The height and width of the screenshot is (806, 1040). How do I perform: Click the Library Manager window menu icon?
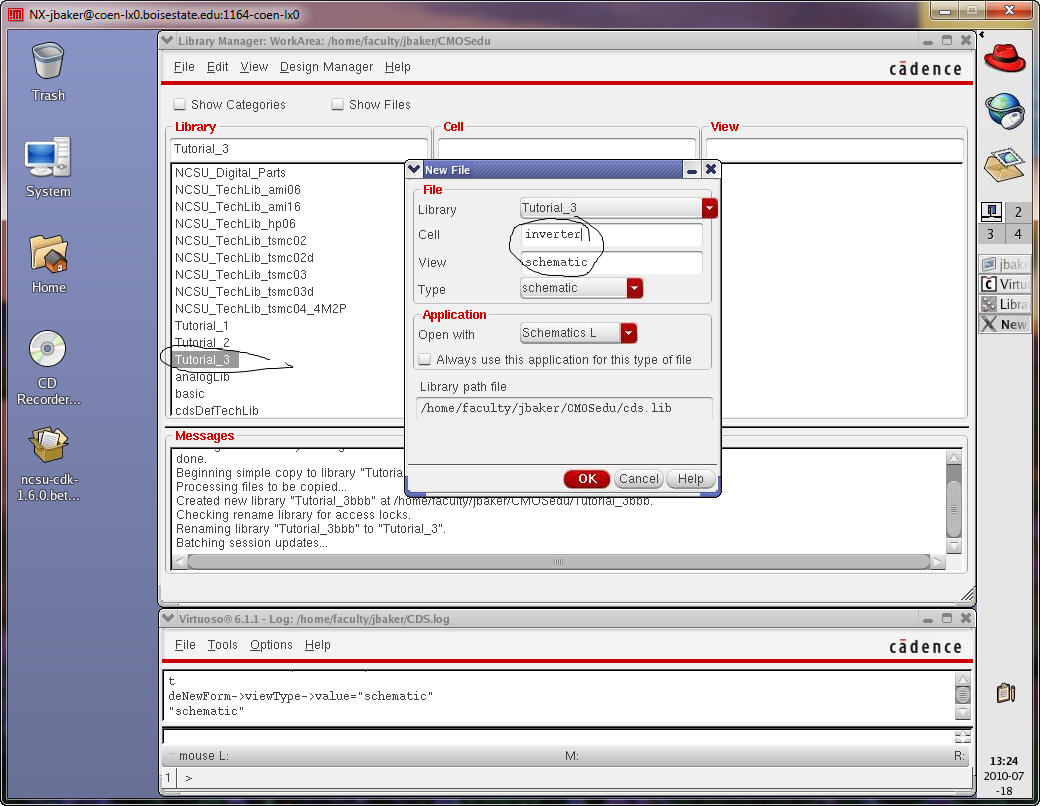(x=167, y=40)
